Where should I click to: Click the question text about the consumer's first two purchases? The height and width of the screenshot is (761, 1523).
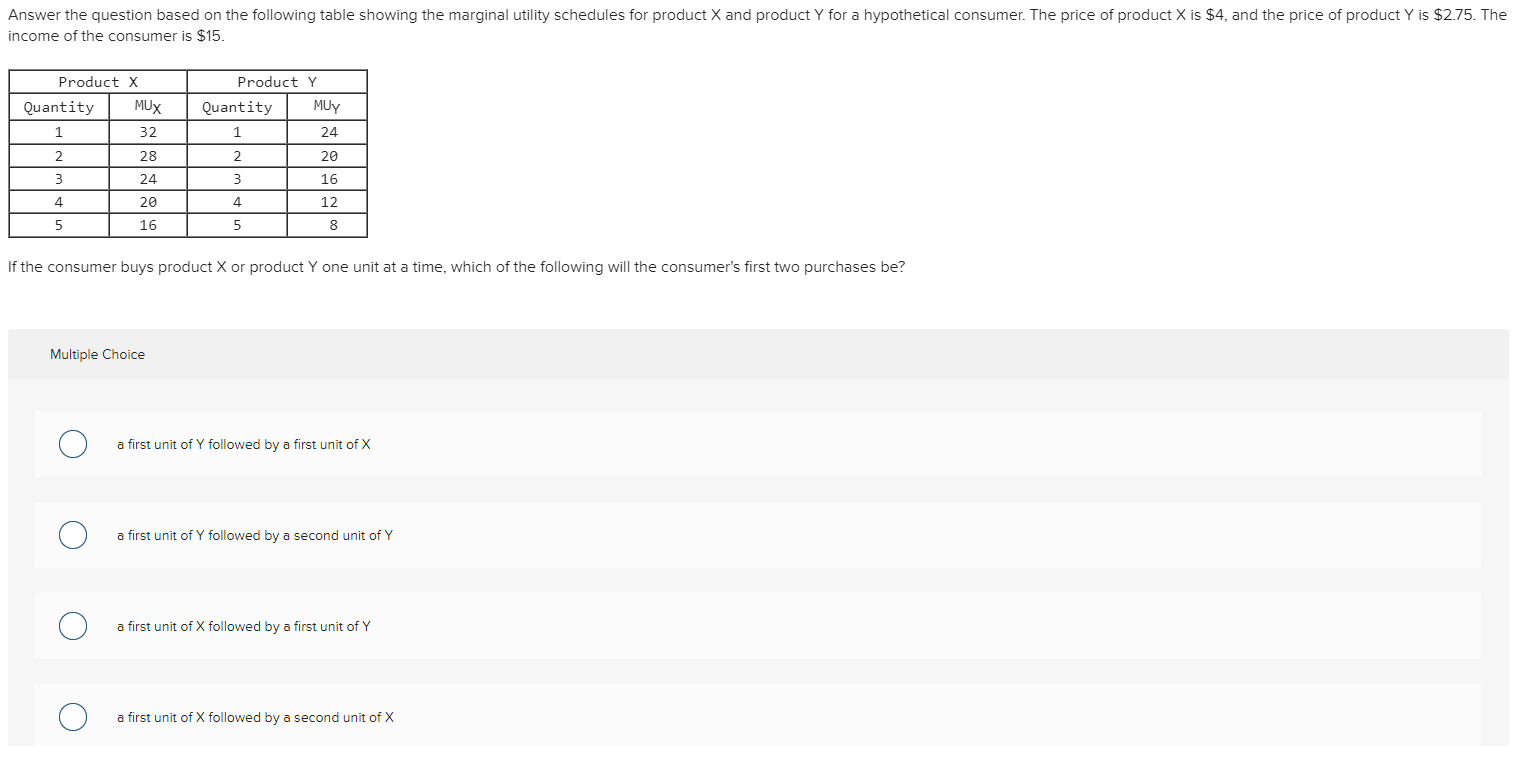coord(456,266)
